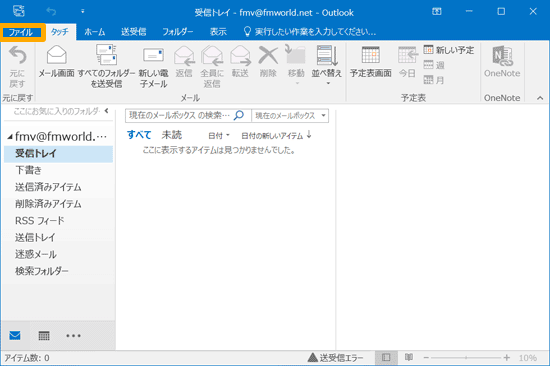Open the RSS フィード folder
This screenshot has width=550, height=366.
point(59,221)
